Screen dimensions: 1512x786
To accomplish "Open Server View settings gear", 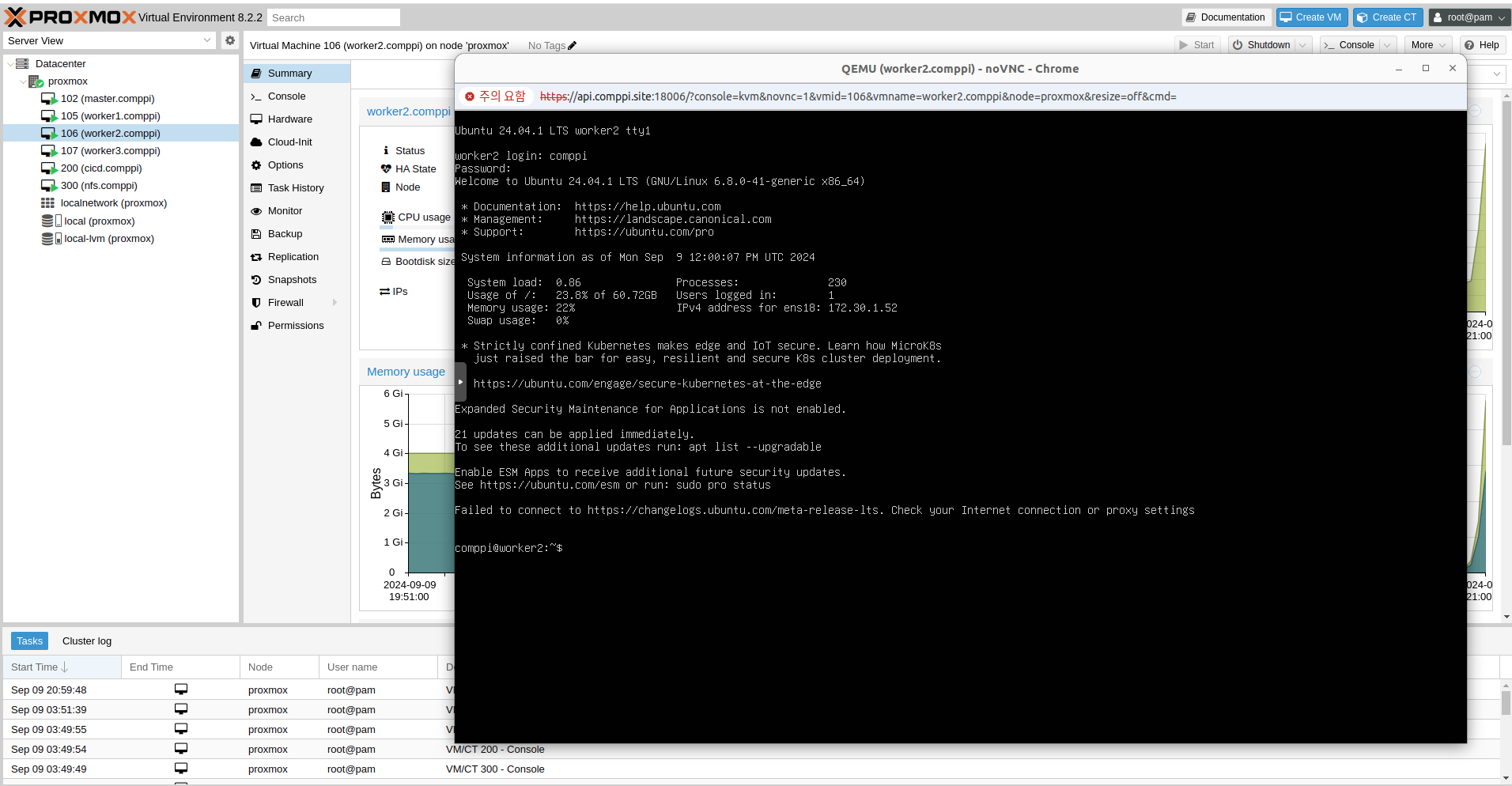I will [230, 40].
